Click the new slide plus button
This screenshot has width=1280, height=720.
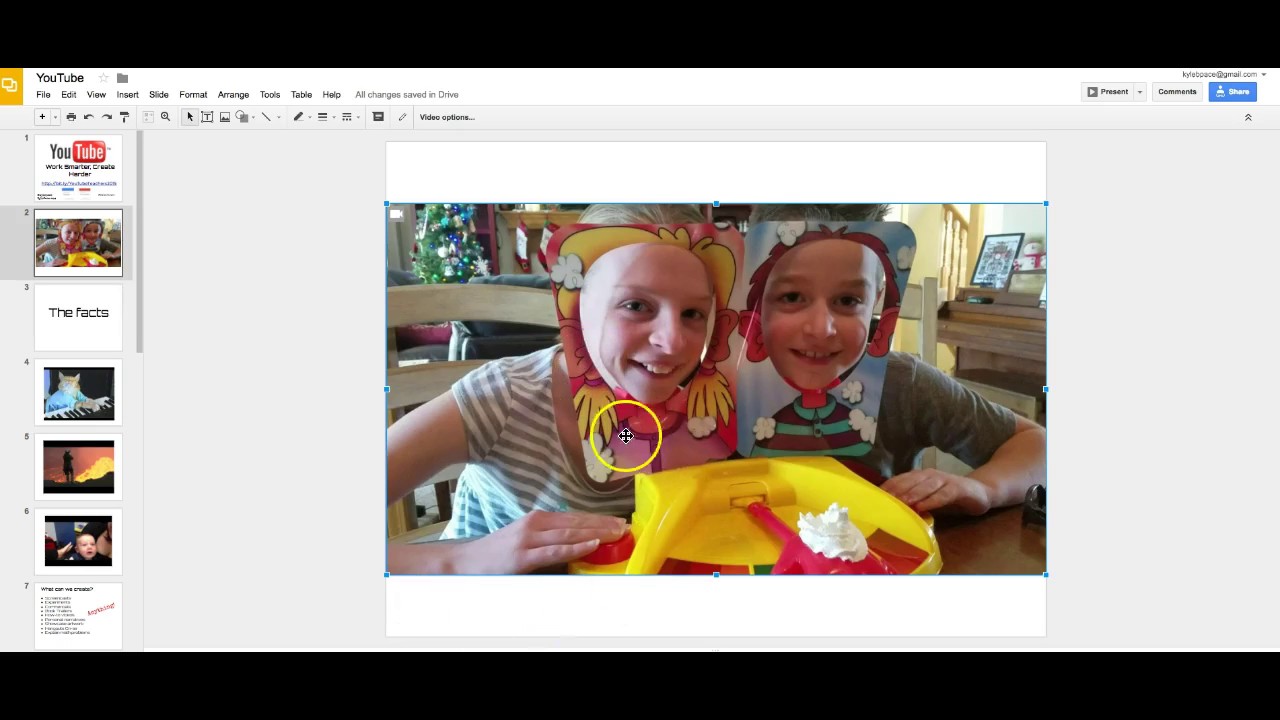click(x=42, y=117)
